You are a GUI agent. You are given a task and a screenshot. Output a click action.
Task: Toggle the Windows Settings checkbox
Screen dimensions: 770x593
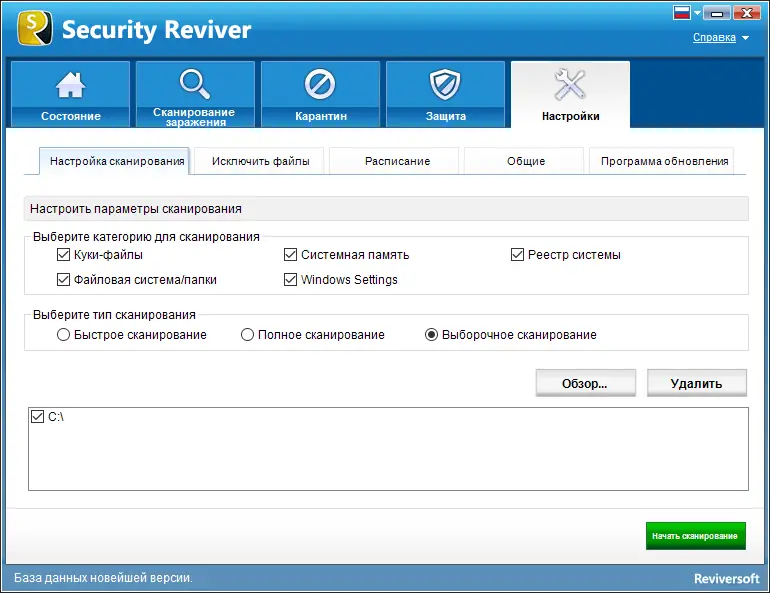coord(291,279)
